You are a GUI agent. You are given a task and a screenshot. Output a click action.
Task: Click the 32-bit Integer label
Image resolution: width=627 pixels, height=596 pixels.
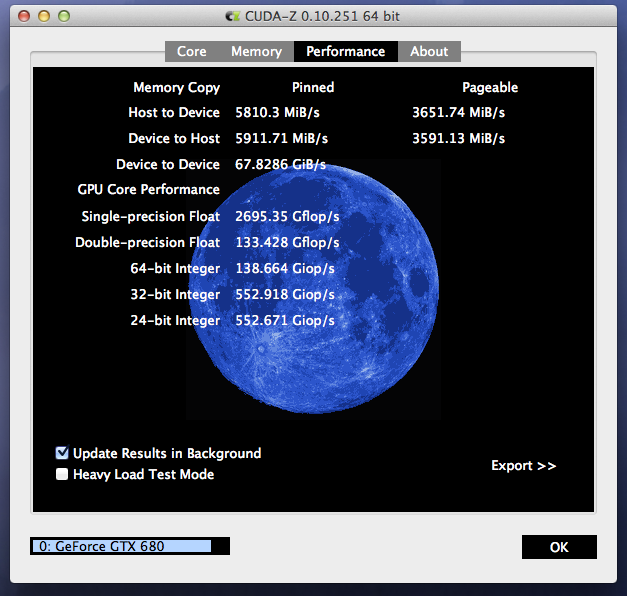175,294
